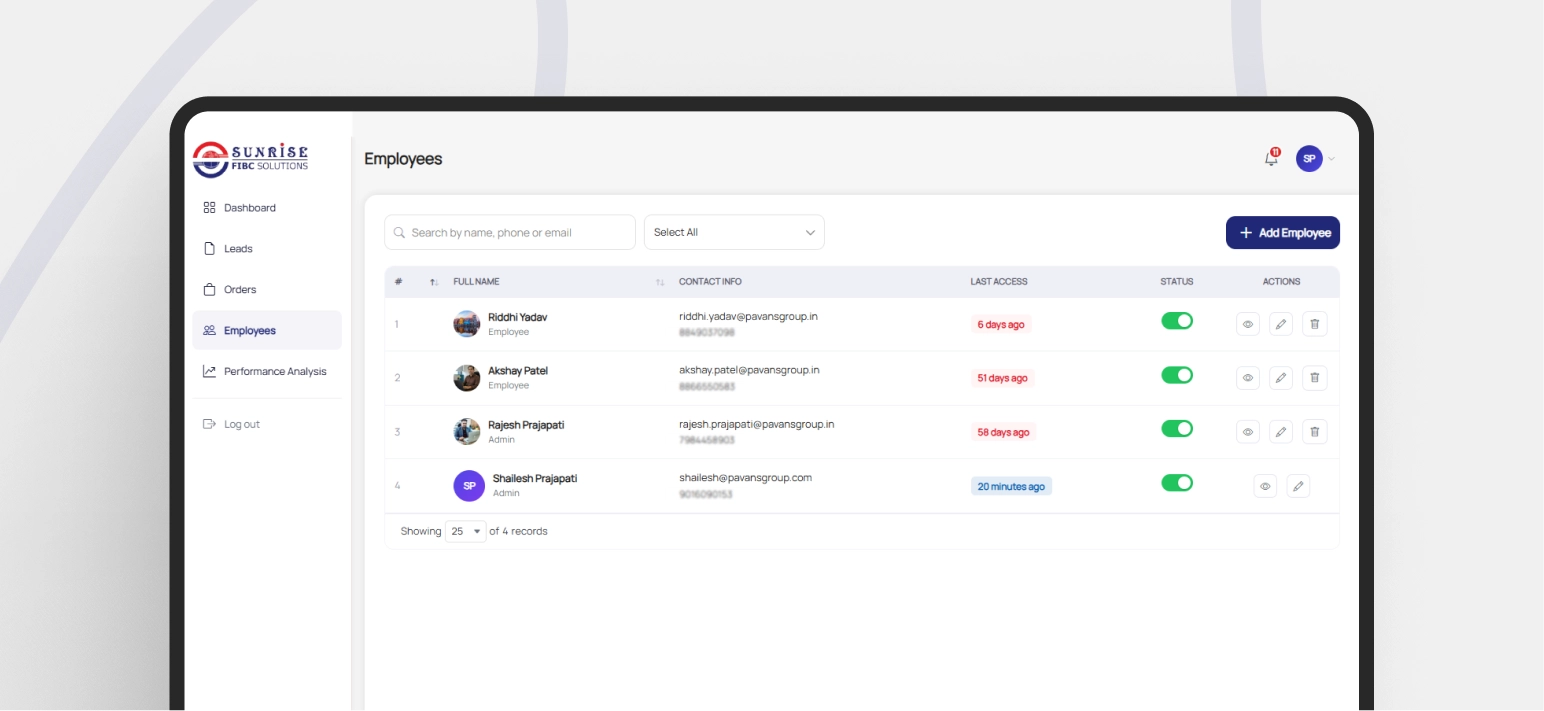Viewport: 1544px width, 711px height.
Task: View Akshay Patel via eye icon
Action: (1248, 378)
